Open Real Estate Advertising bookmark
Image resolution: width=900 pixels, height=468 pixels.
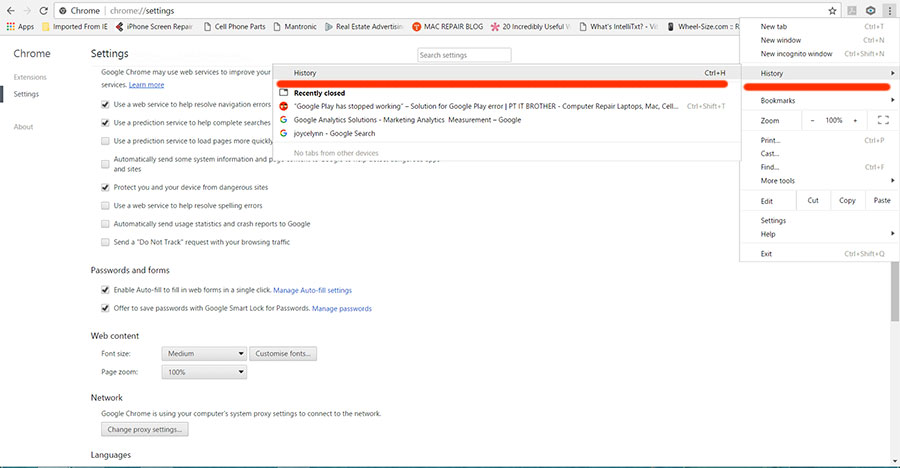point(364,26)
